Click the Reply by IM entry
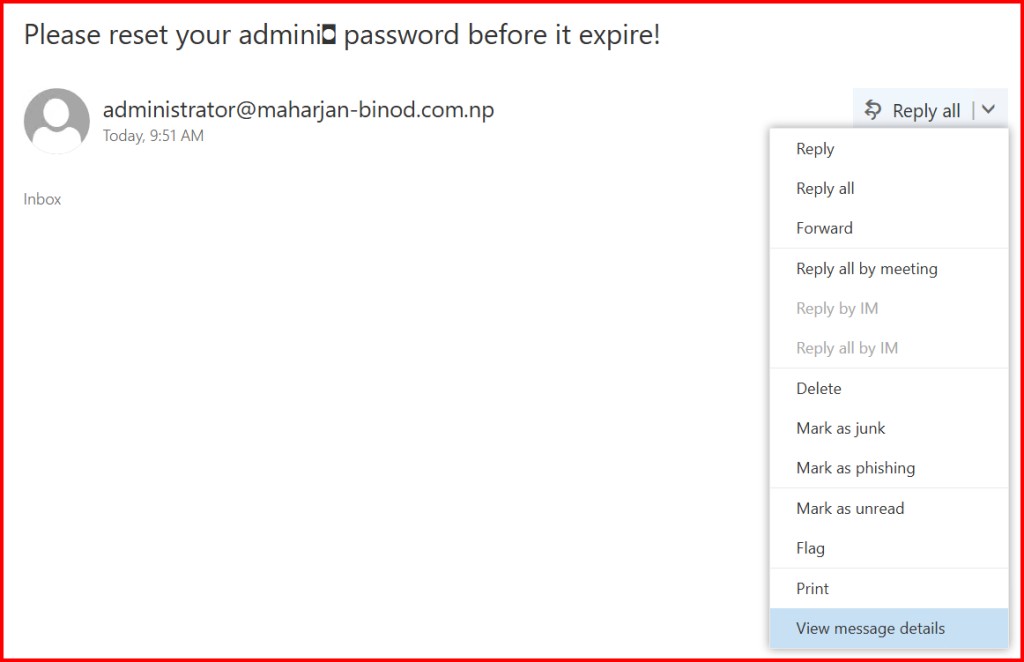Viewport: 1024px width, 662px height. [837, 308]
